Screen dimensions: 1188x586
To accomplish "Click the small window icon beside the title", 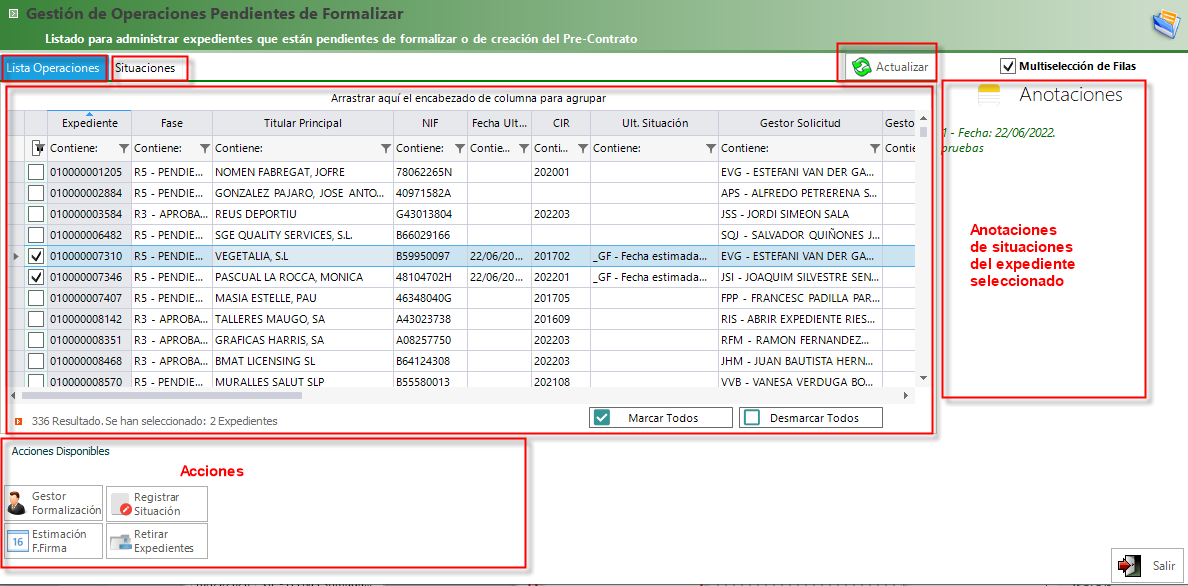I will 13,14.
